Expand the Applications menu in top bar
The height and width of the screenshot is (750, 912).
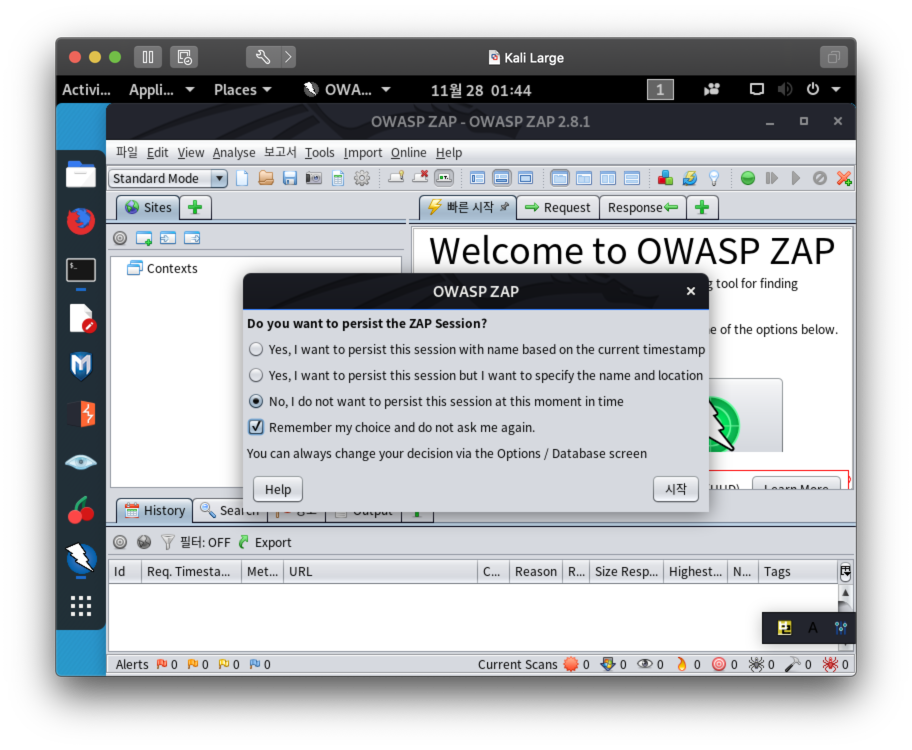click(x=162, y=90)
